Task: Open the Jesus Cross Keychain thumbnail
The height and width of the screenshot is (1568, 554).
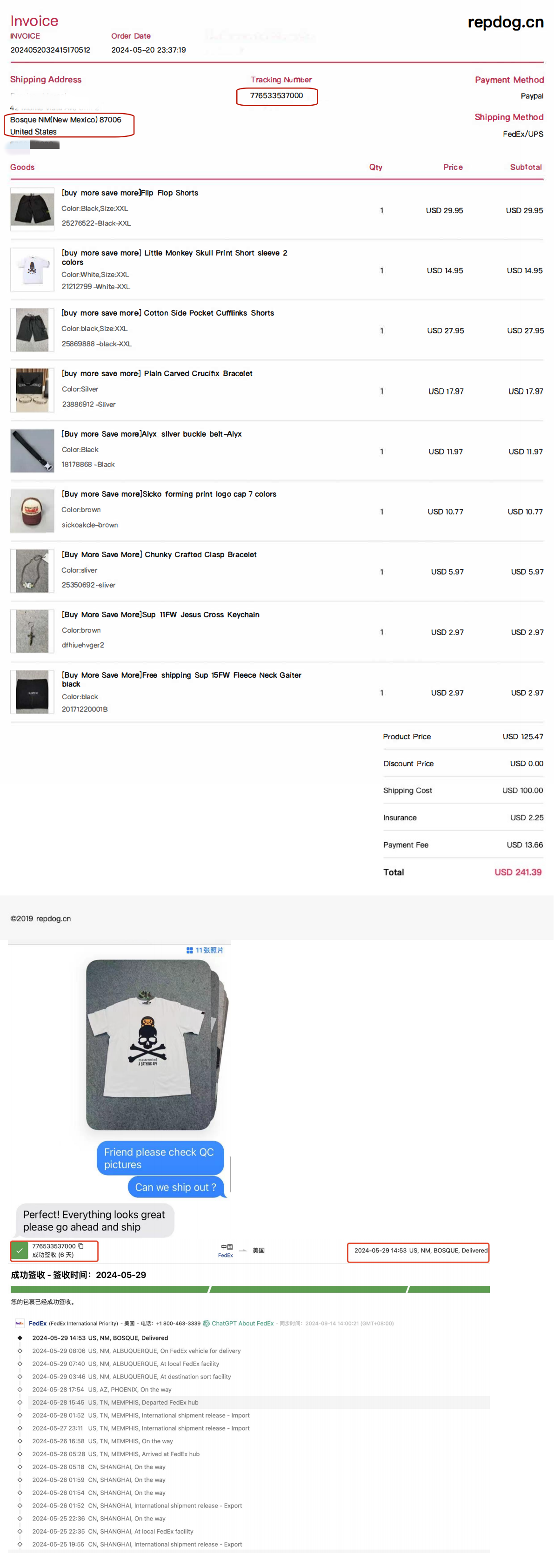Action: 32,631
